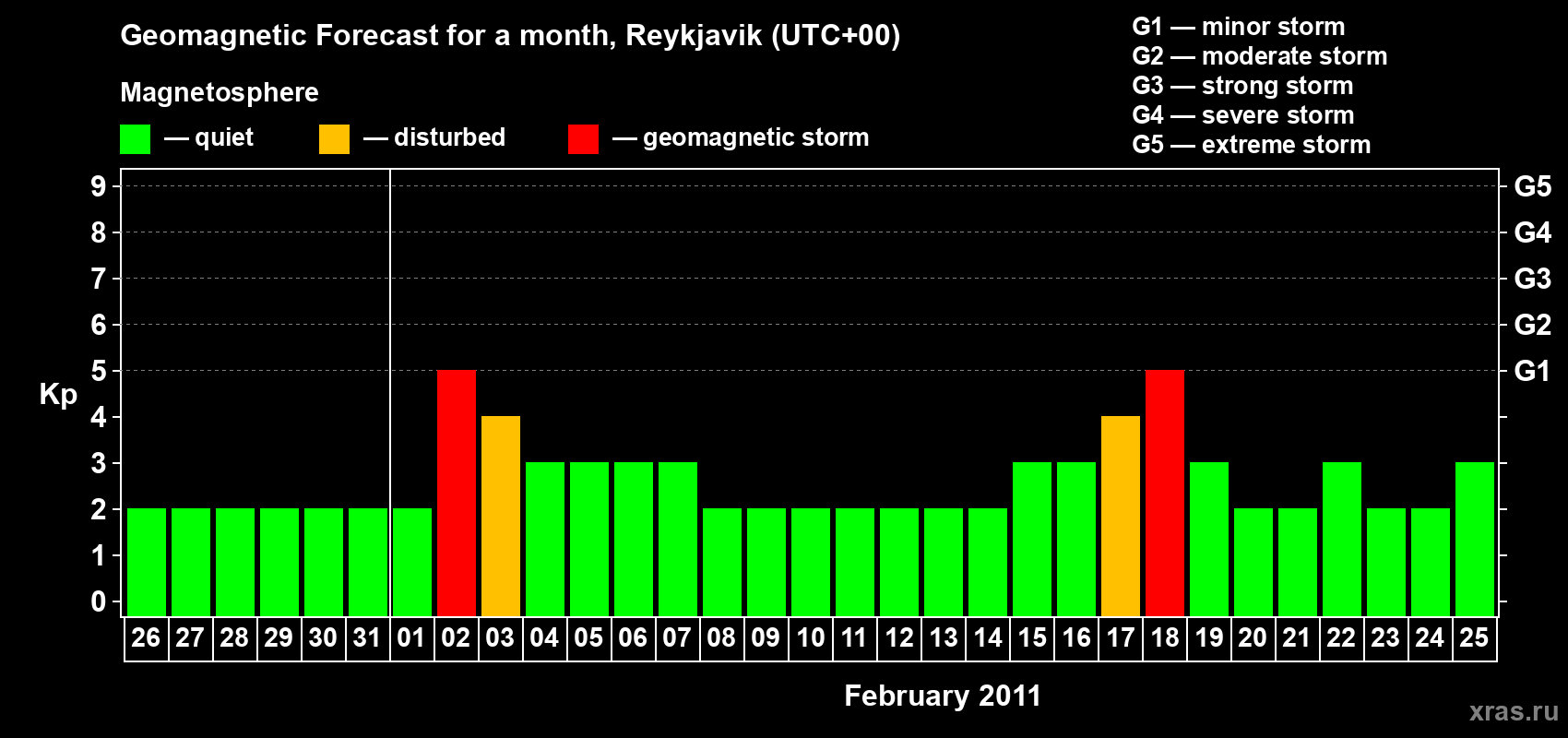Click the red geomagnetic storm legend swatch
This screenshot has height=738, width=1568.
point(583,139)
